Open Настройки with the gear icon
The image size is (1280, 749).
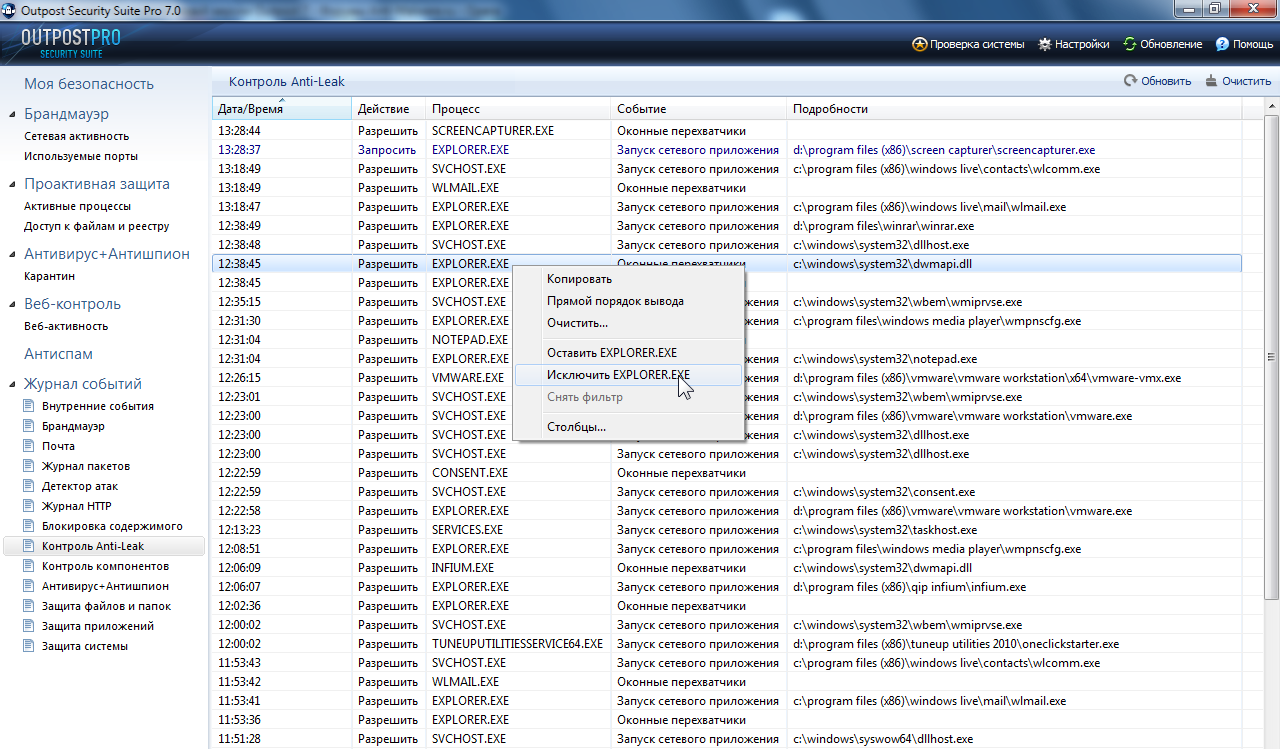(x=1073, y=44)
